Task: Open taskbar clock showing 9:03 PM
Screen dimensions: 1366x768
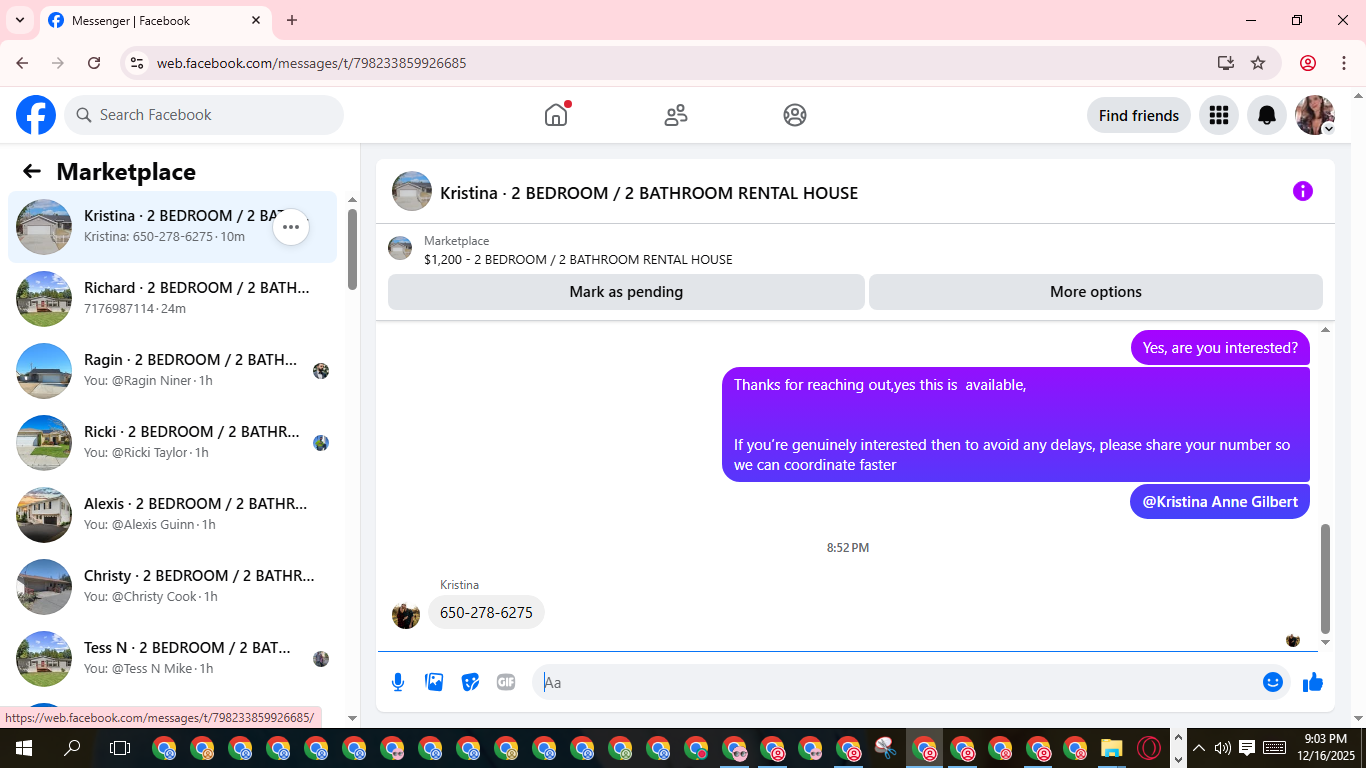Action: (x=1325, y=748)
